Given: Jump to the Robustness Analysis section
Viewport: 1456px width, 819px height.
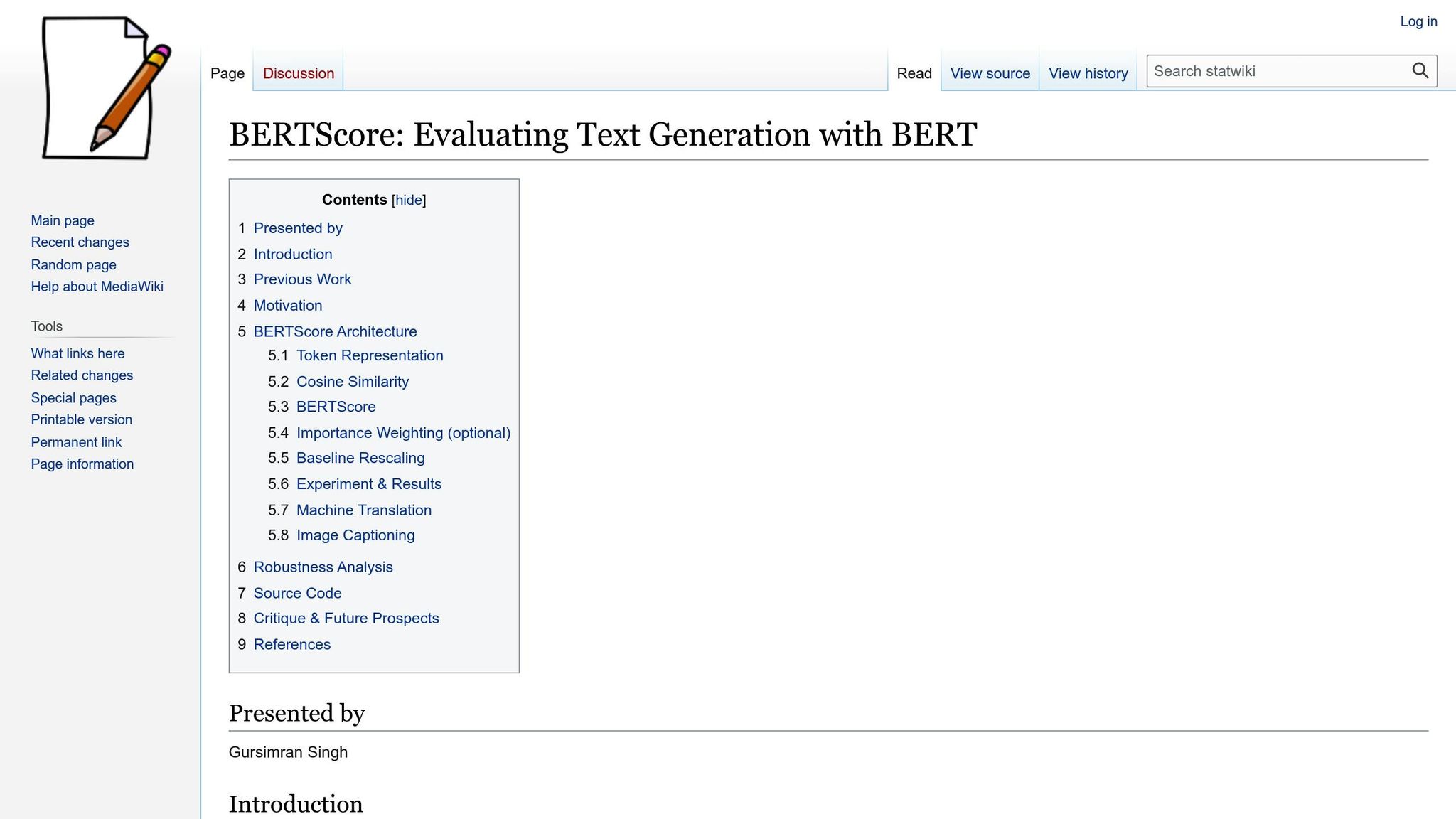Looking at the screenshot, I should click(x=323, y=567).
